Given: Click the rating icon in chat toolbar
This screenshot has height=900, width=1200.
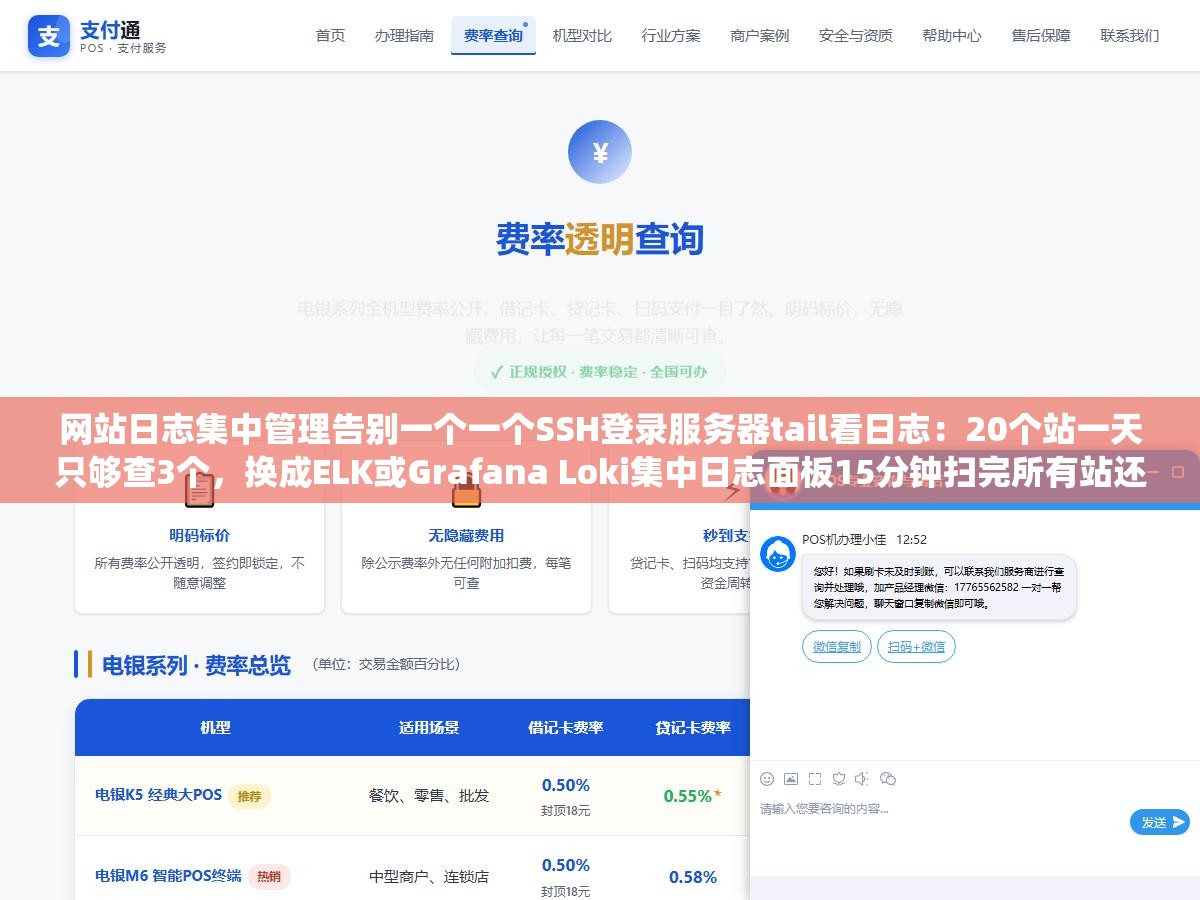Looking at the screenshot, I should (x=839, y=778).
